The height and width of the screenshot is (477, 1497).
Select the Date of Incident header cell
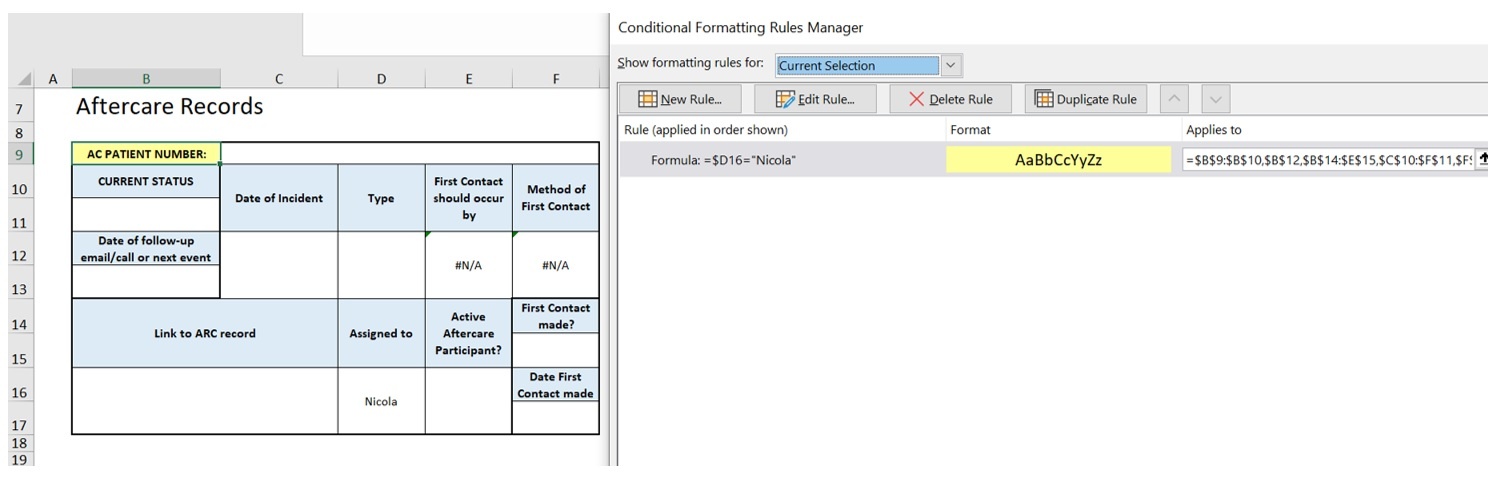click(279, 198)
